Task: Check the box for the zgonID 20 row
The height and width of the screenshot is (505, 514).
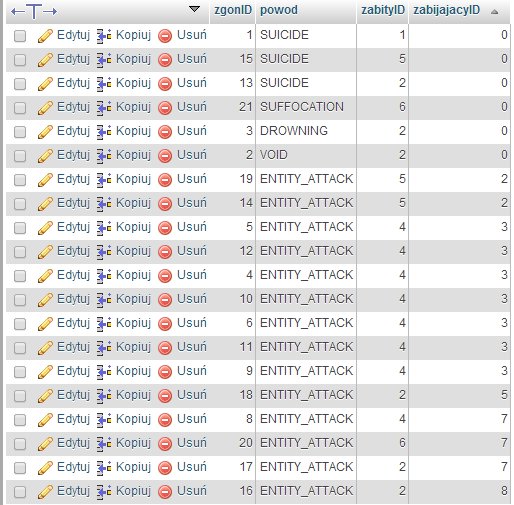Action: 20,444
